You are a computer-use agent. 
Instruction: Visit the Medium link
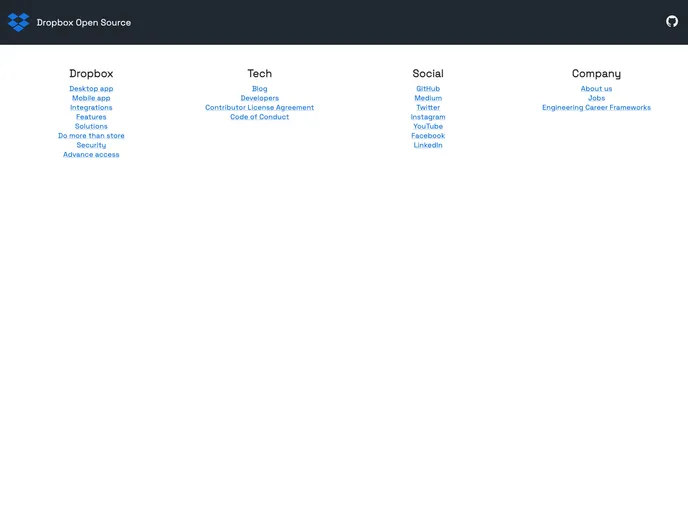428,98
